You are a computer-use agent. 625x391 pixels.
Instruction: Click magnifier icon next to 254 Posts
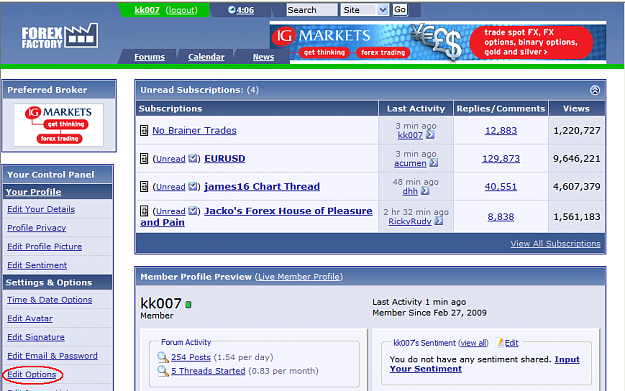[163, 357]
